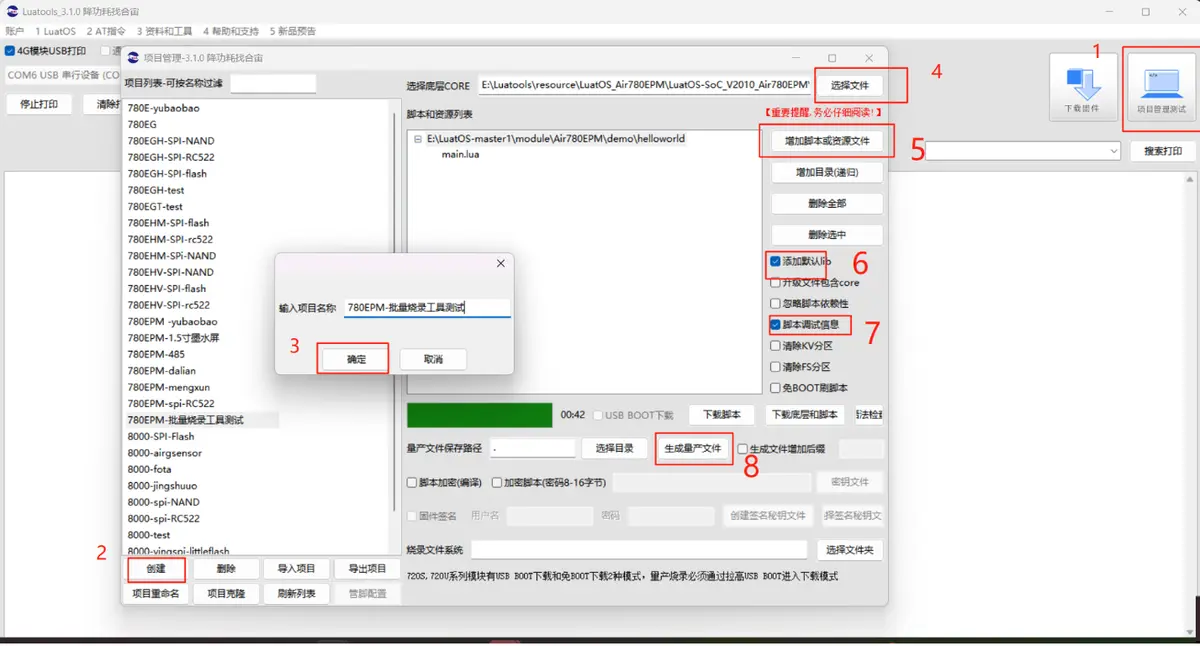Click the 刷新列表 button
The height and width of the screenshot is (646, 1200).
pyautogui.click(x=296, y=594)
